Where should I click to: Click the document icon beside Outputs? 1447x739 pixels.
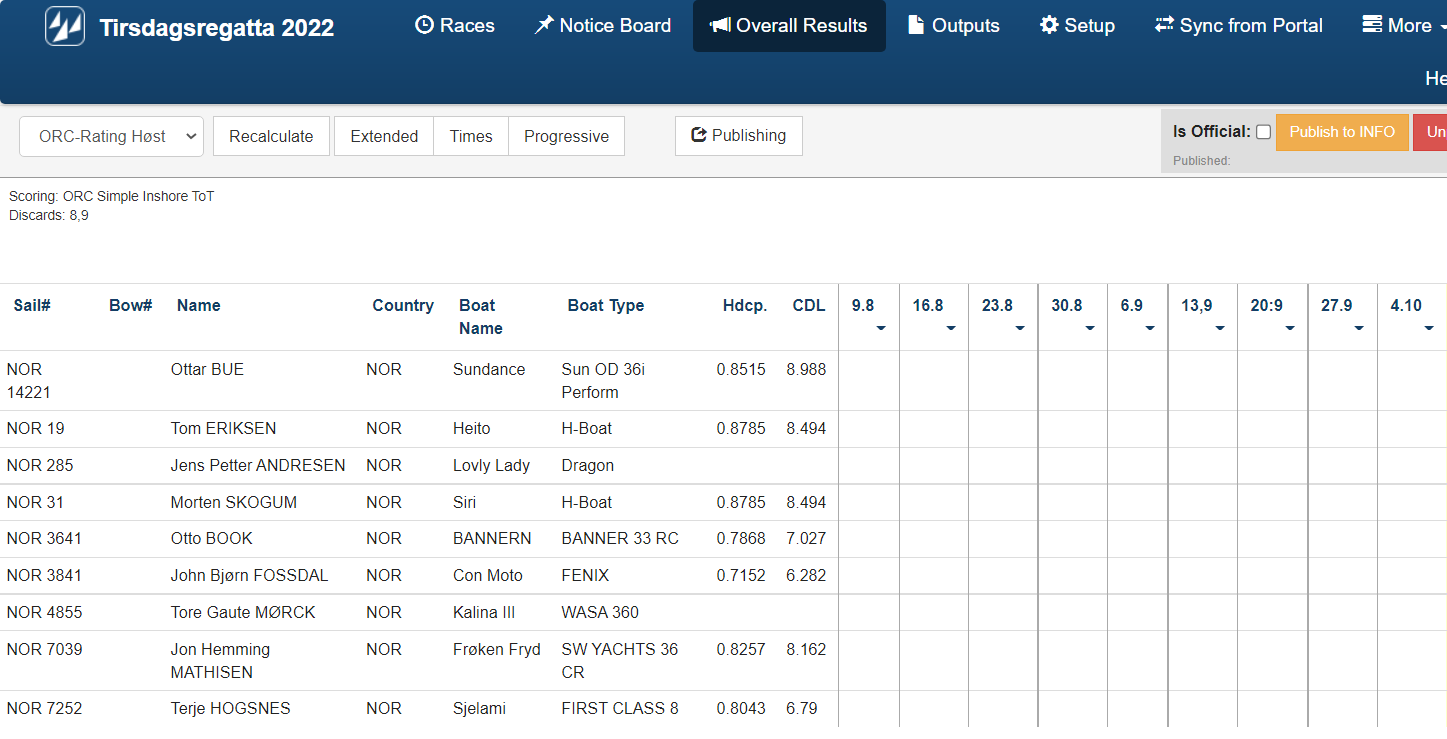point(916,26)
